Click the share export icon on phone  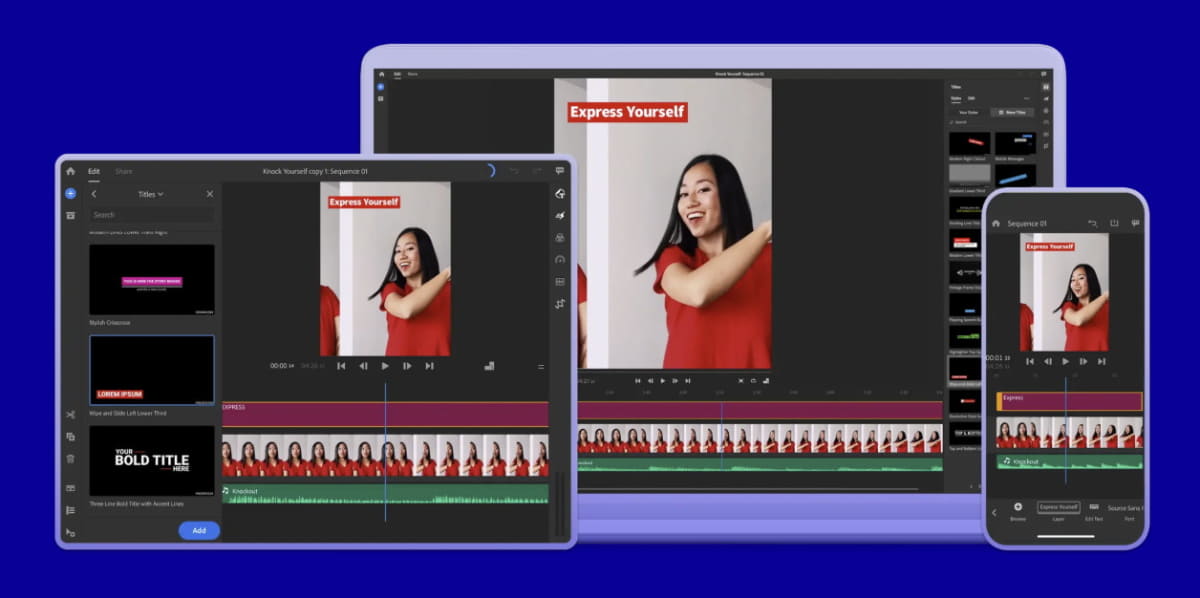(x=1114, y=223)
